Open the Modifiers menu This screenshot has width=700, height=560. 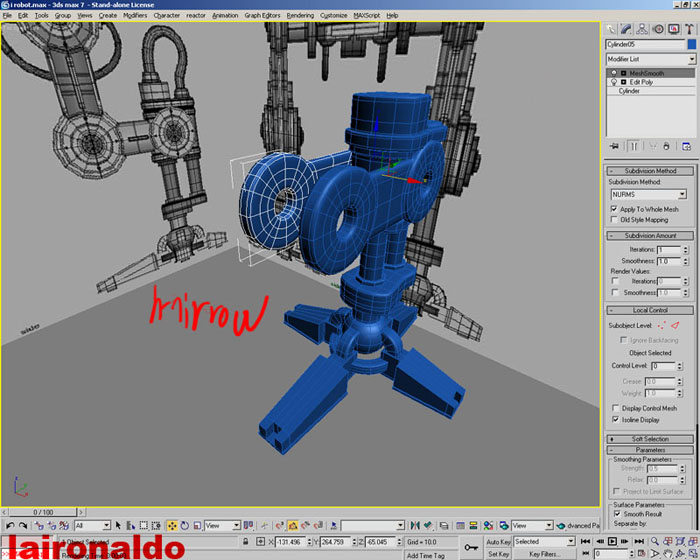pyautogui.click(x=135, y=16)
